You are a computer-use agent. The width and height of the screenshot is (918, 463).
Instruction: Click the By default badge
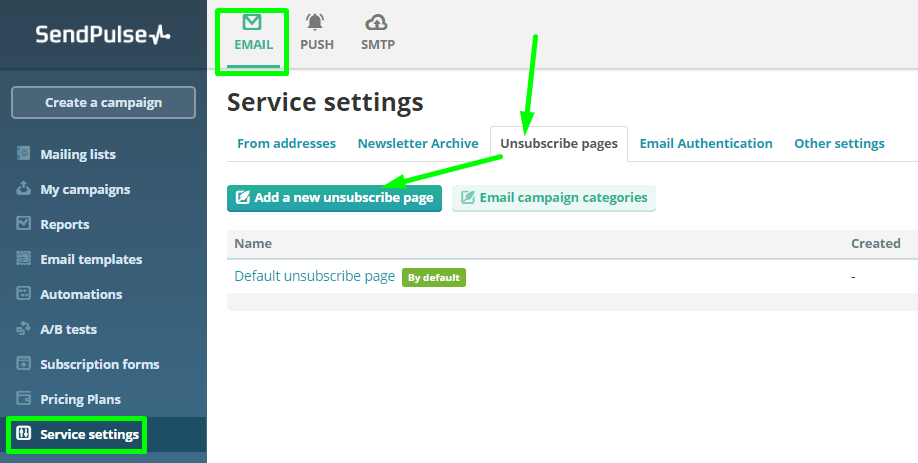[x=434, y=277]
